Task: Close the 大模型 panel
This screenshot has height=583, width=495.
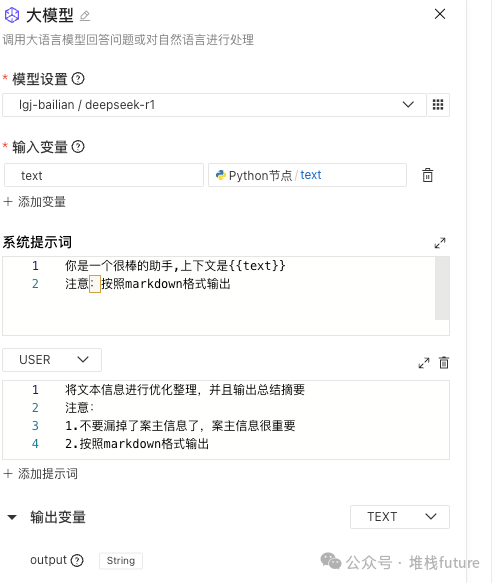Action: coord(440,14)
